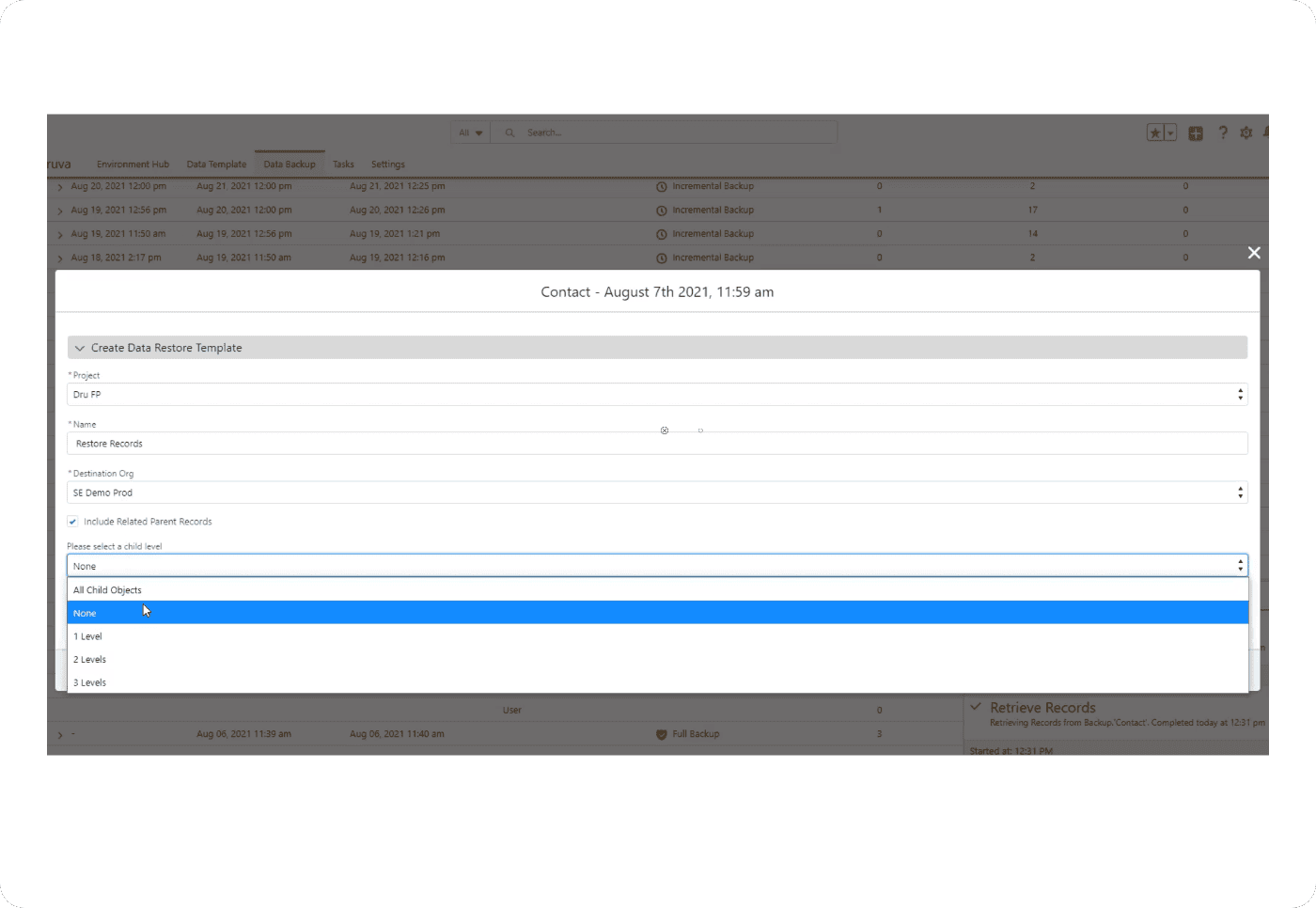Open the global actions plus icon
This screenshot has height=908, width=1316.
[x=1196, y=133]
